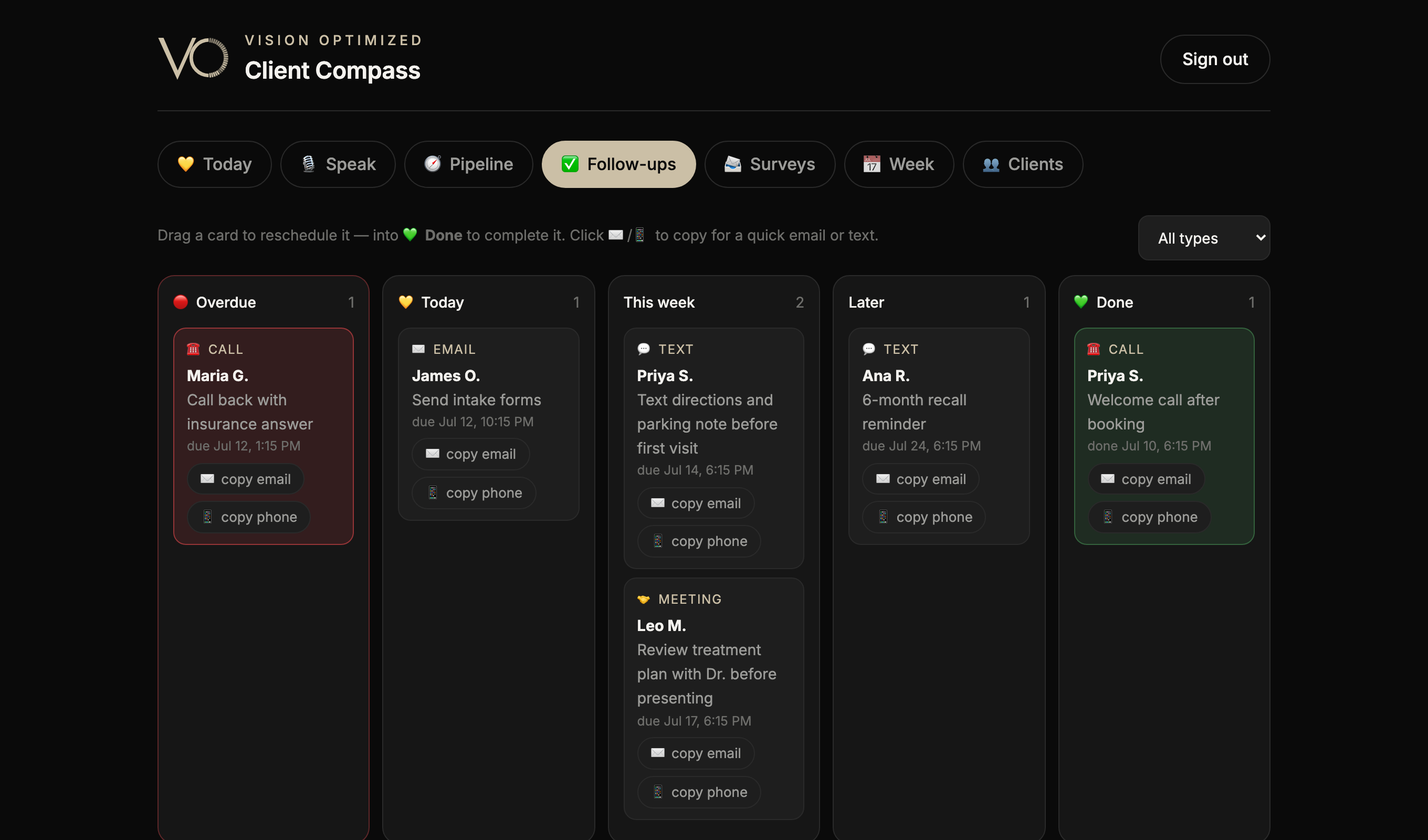Image resolution: width=1428 pixels, height=840 pixels.
Task: Click the mobile icon in Ana R. copy phone
Action: (883, 517)
